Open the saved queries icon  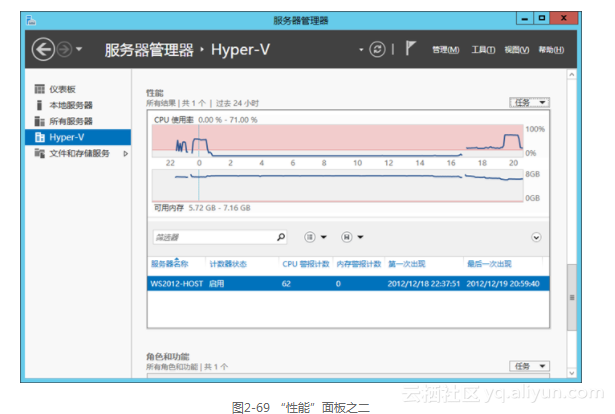coord(346,237)
